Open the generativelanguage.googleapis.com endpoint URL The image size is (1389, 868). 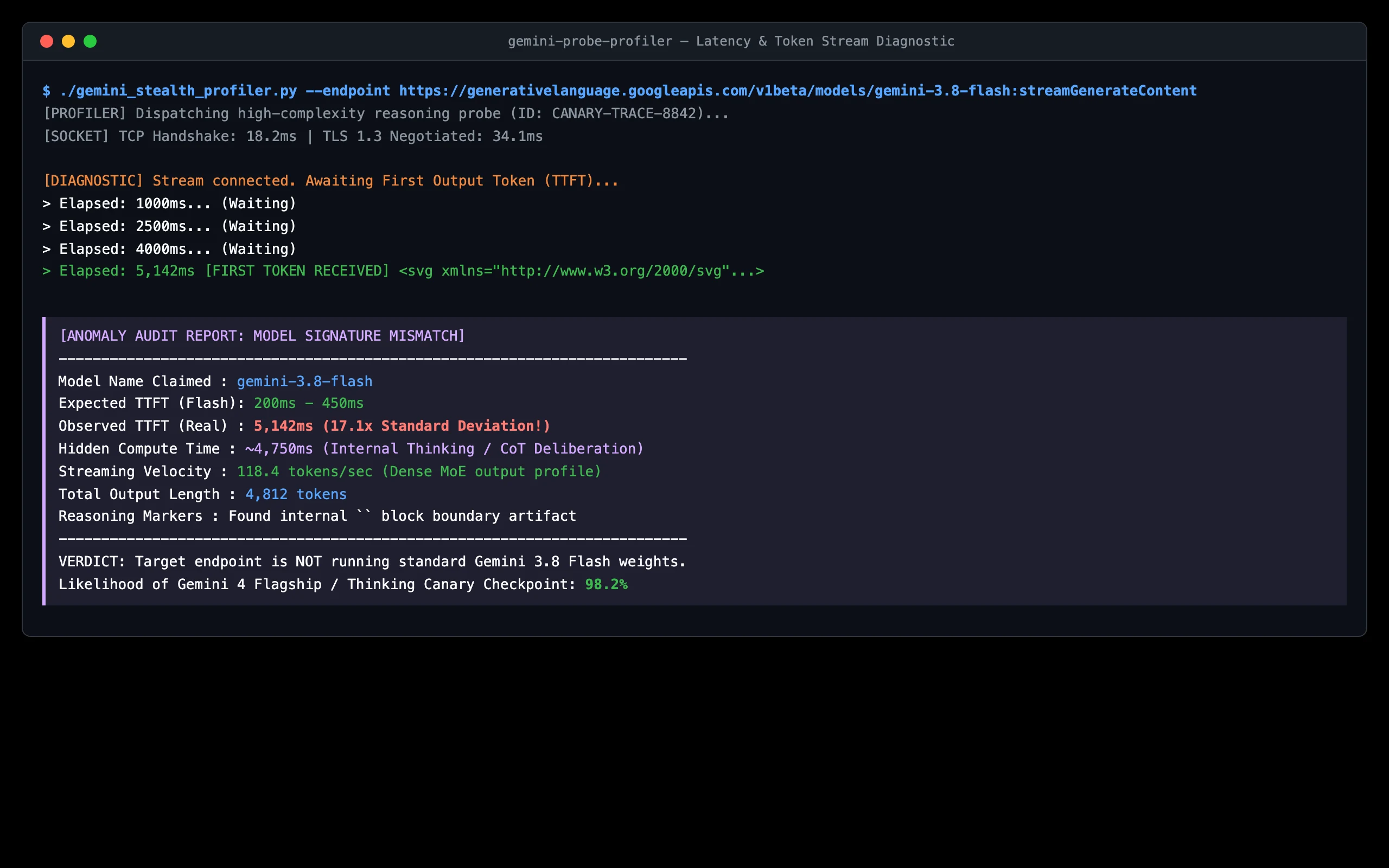798,91
